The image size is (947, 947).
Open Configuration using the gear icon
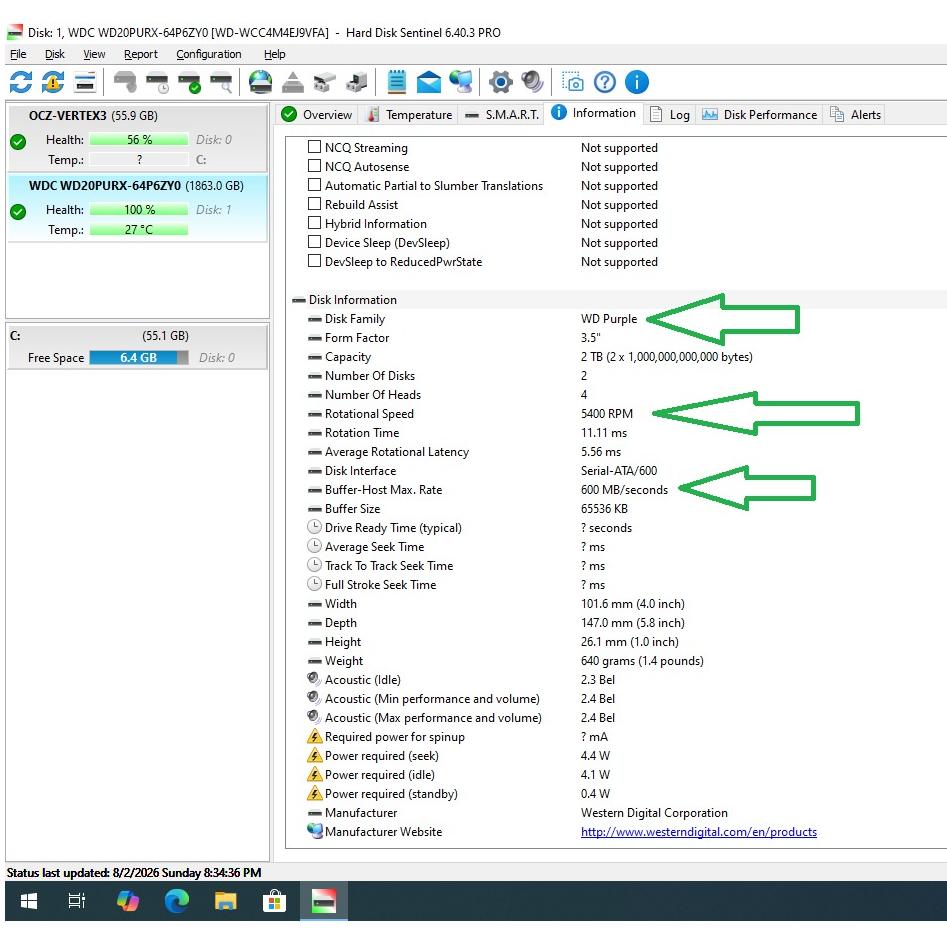pyautogui.click(x=500, y=82)
